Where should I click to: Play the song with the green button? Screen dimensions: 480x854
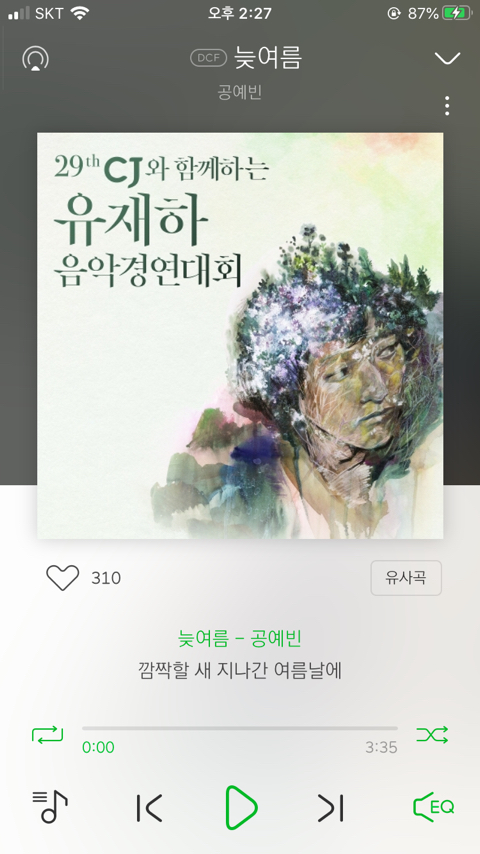point(241,807)
